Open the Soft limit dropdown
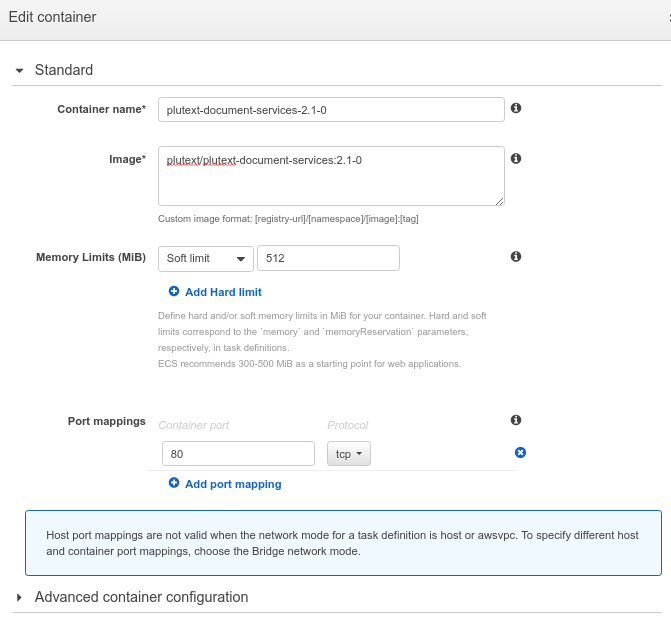Screen dimensions: 671x618 coord(206,258)
